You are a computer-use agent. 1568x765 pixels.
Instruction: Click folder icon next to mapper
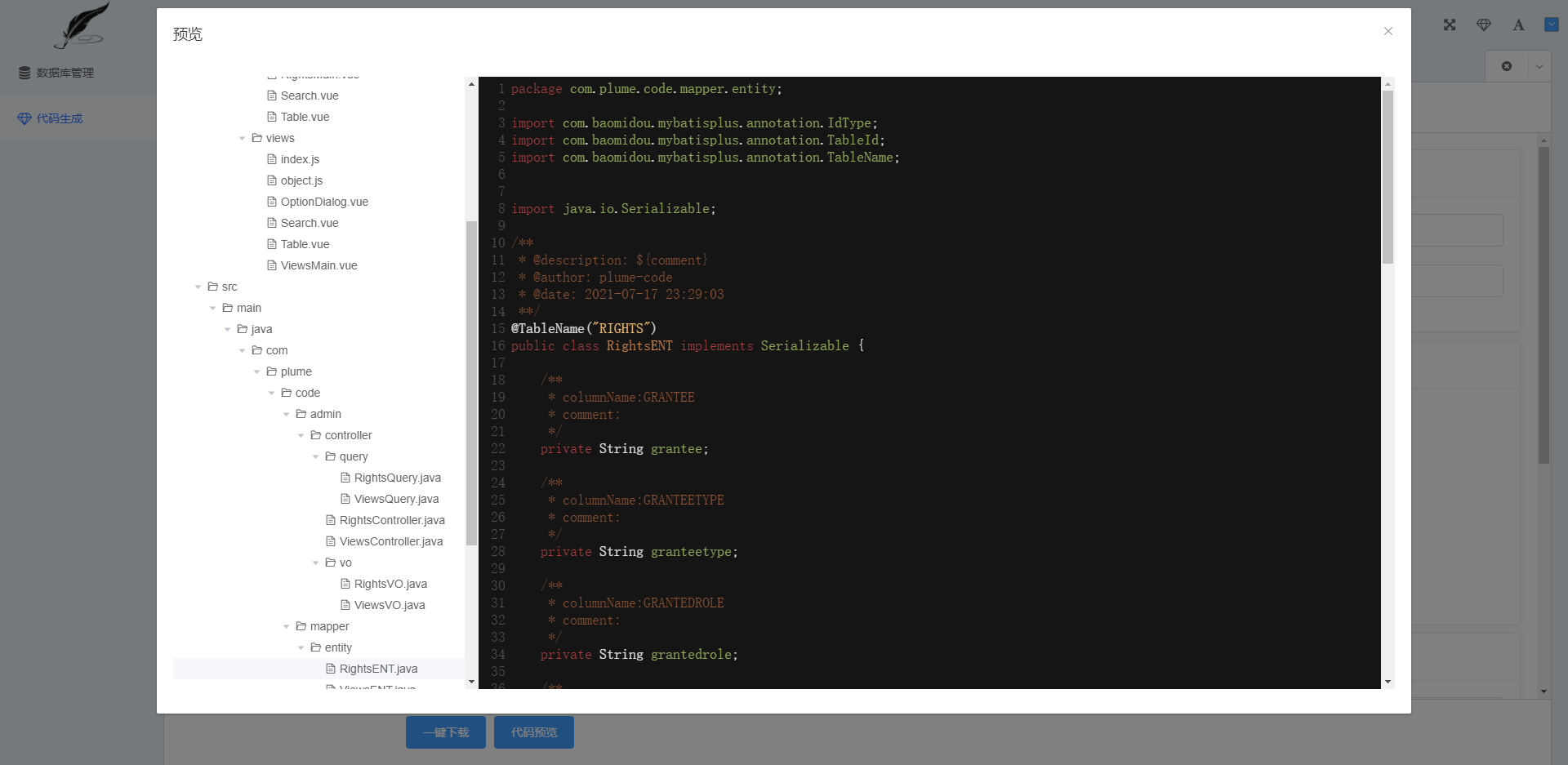point(301,626)
